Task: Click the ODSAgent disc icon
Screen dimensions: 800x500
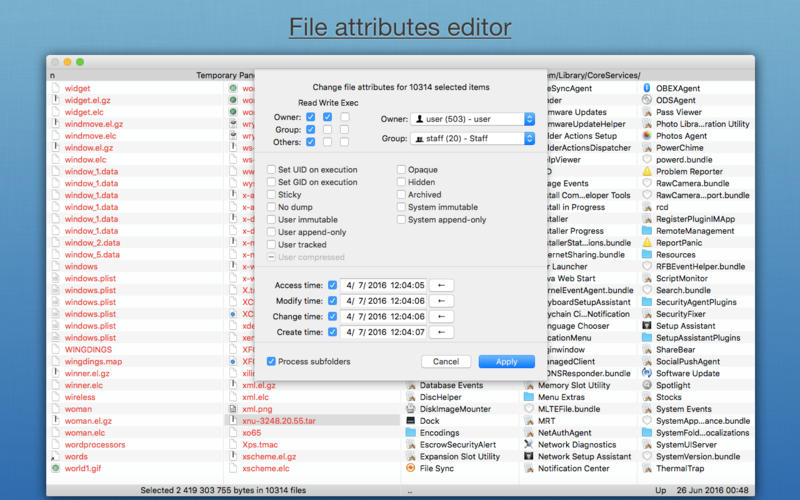Action: point(647,100)
